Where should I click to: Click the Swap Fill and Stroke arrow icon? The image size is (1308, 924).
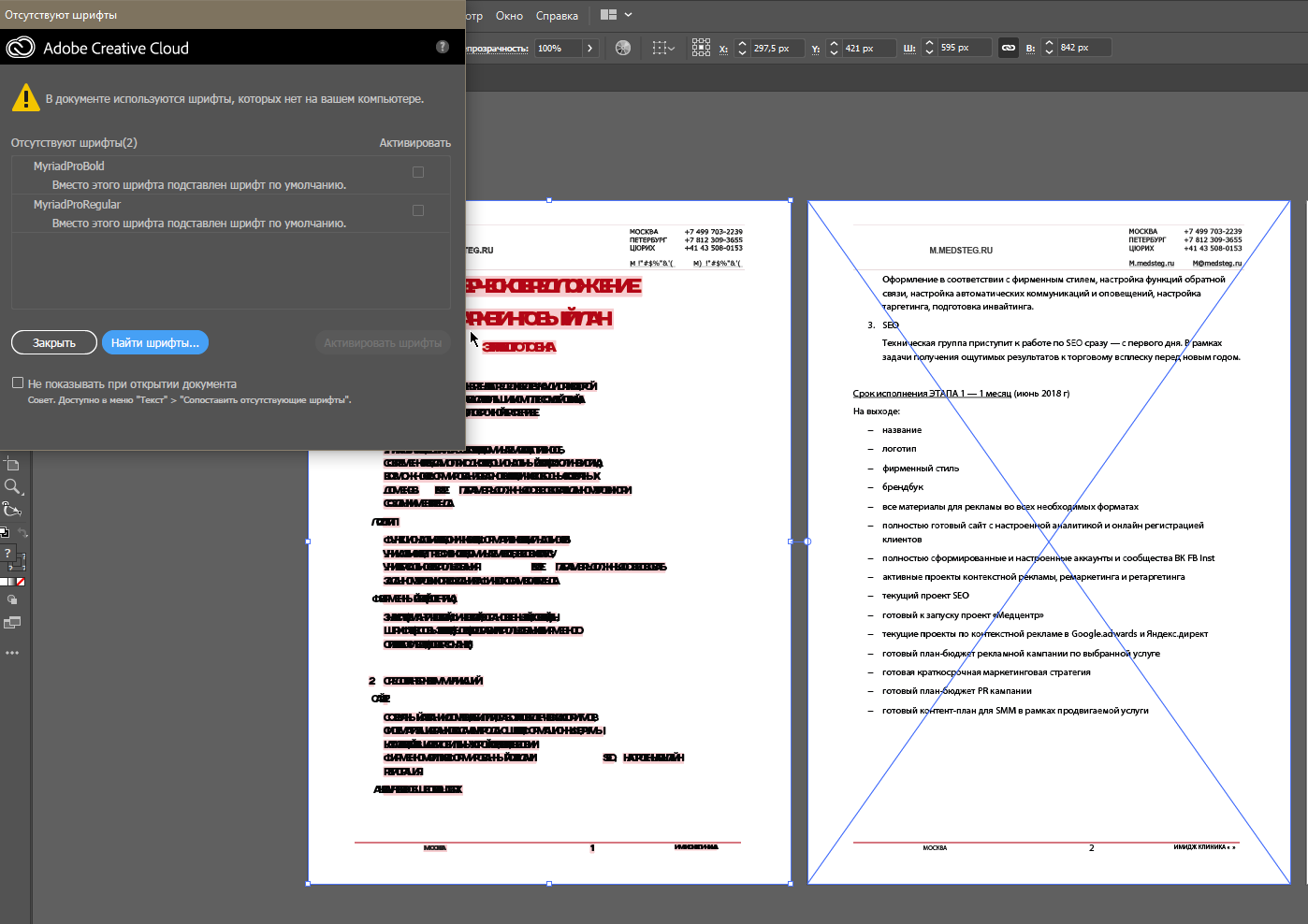(x=22, y=533)
